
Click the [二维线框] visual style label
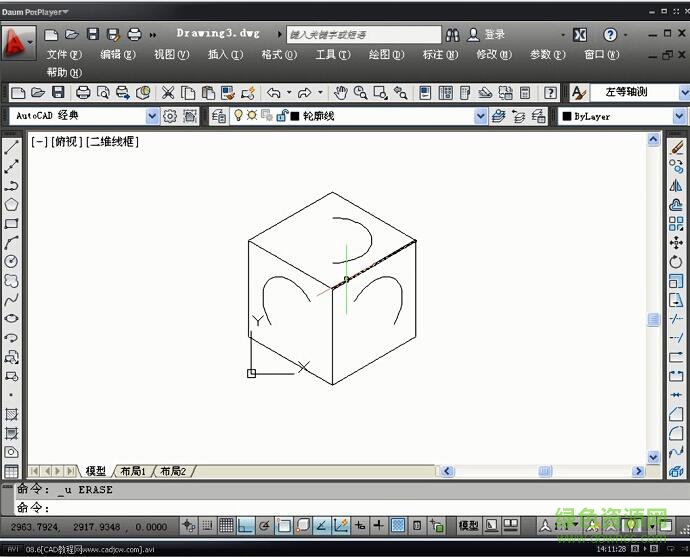pos(112,142)
